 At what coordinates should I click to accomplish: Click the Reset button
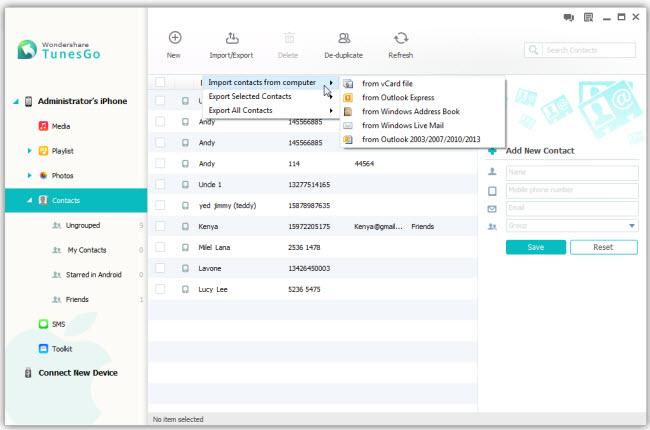(604, 247)
